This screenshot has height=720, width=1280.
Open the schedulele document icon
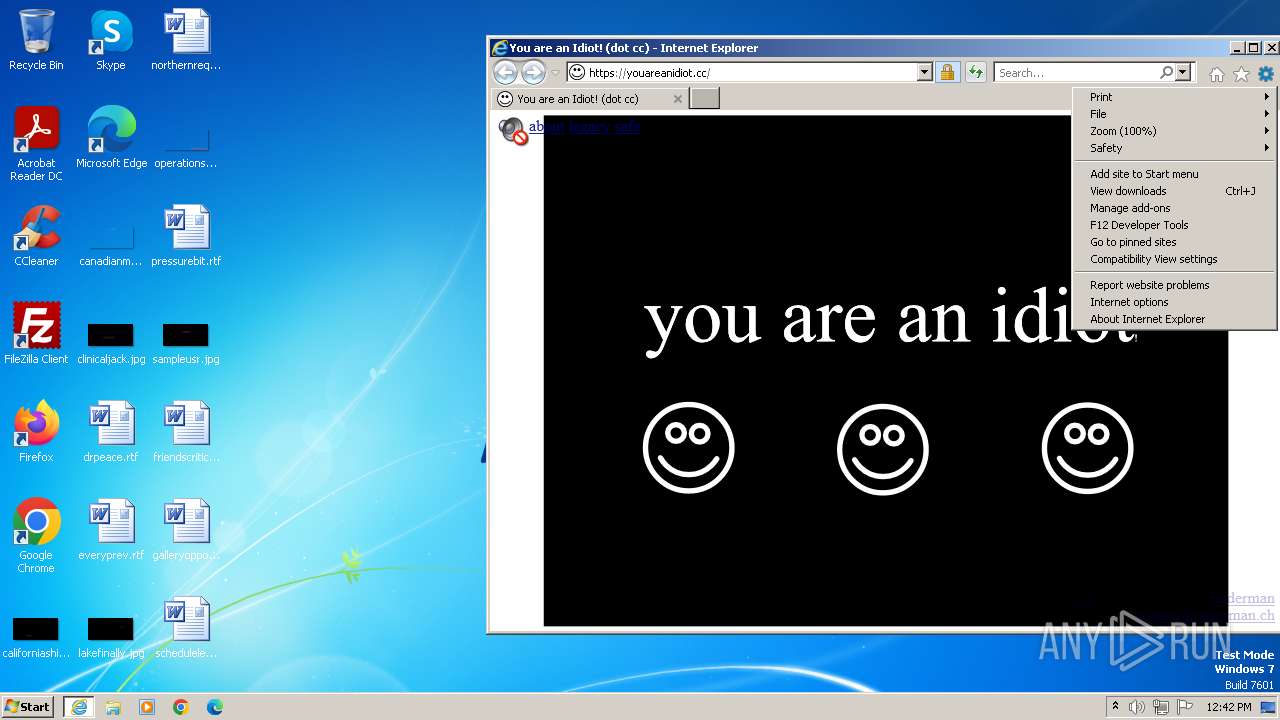pyautogui.click(x=186, y=628)
